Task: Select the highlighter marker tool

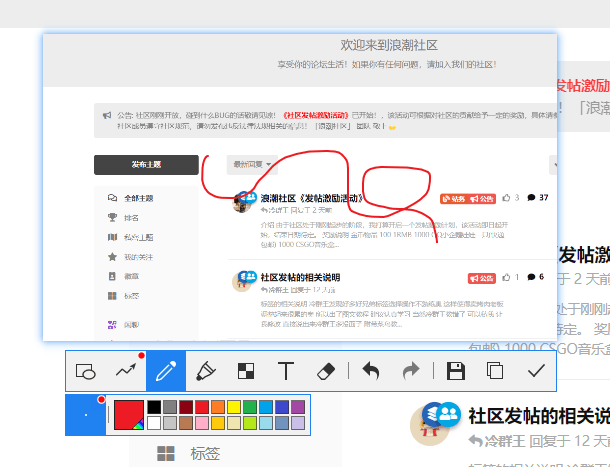Action: click(206, 371)
